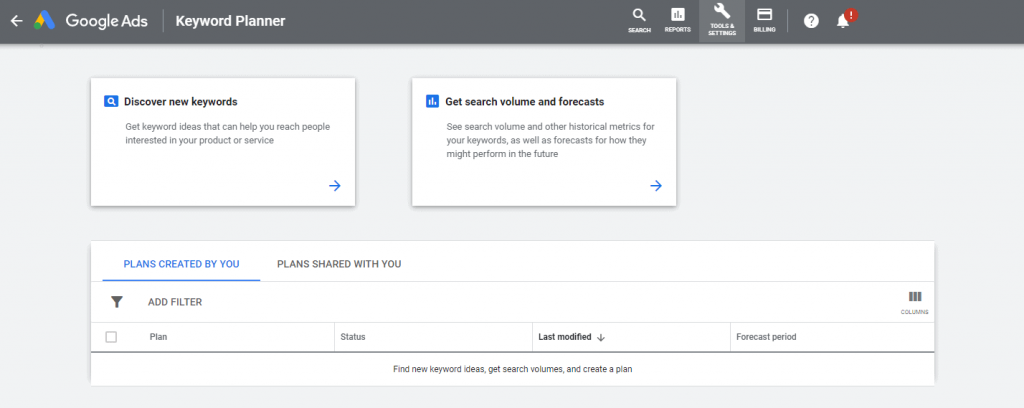Click Add Filter

tap(175, 302)
